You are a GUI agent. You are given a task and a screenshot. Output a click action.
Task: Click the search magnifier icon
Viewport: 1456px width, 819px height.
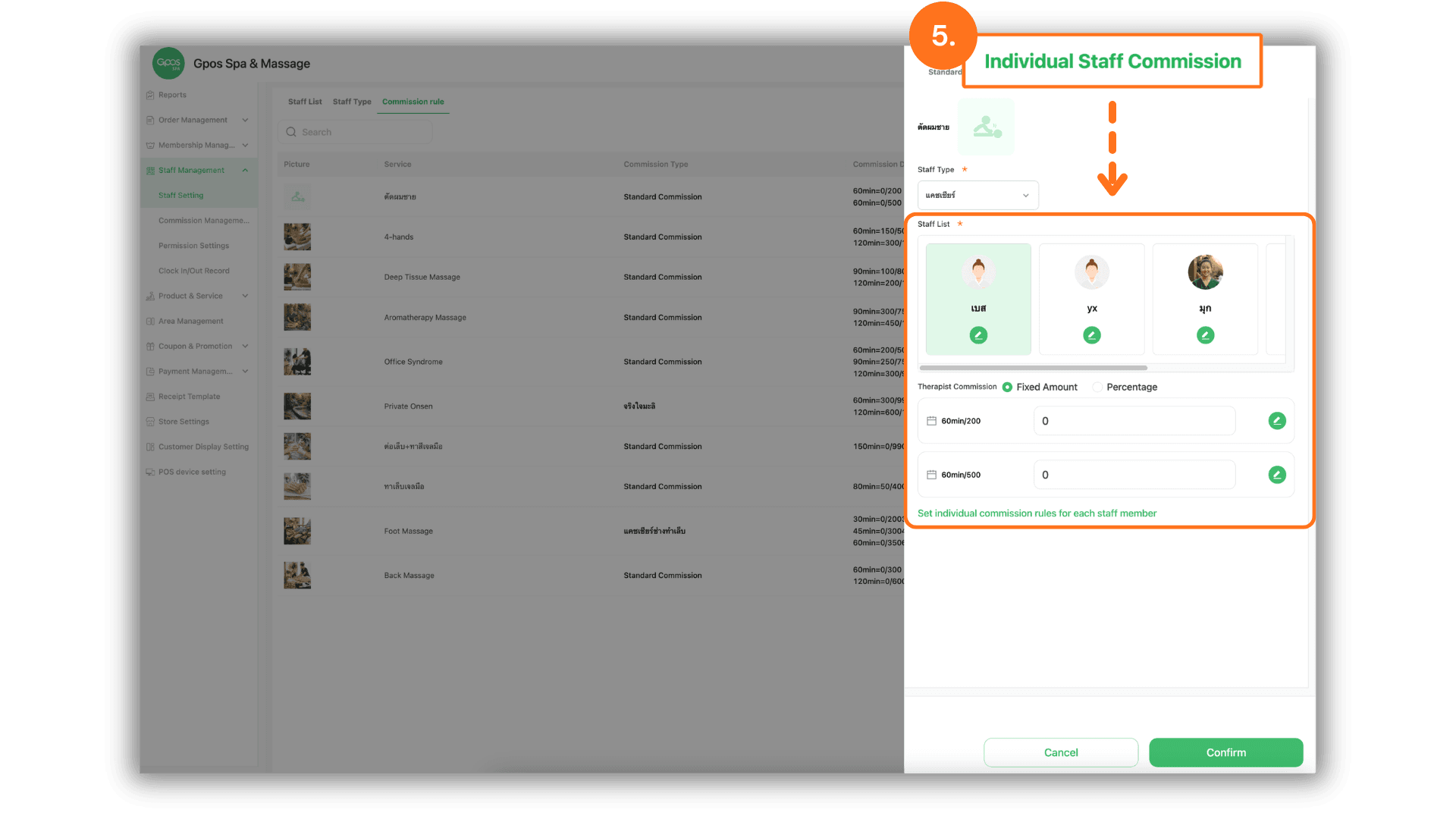pos(291,132)
